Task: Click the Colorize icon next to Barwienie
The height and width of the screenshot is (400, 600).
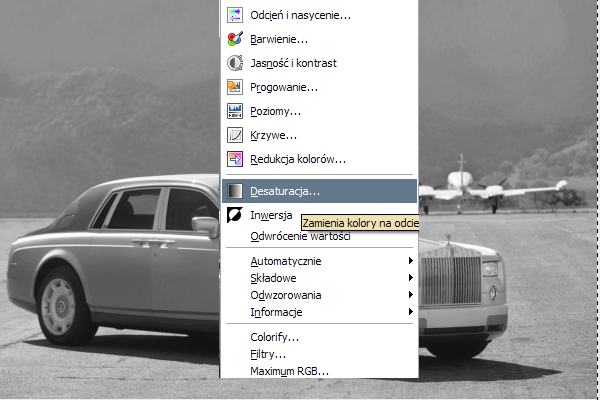Action: [x=235, y=39]
